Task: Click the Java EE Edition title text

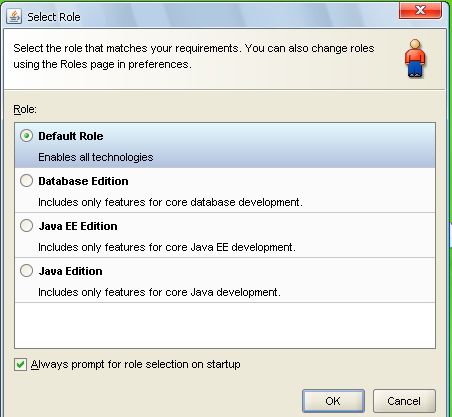Action: (78, 226)
